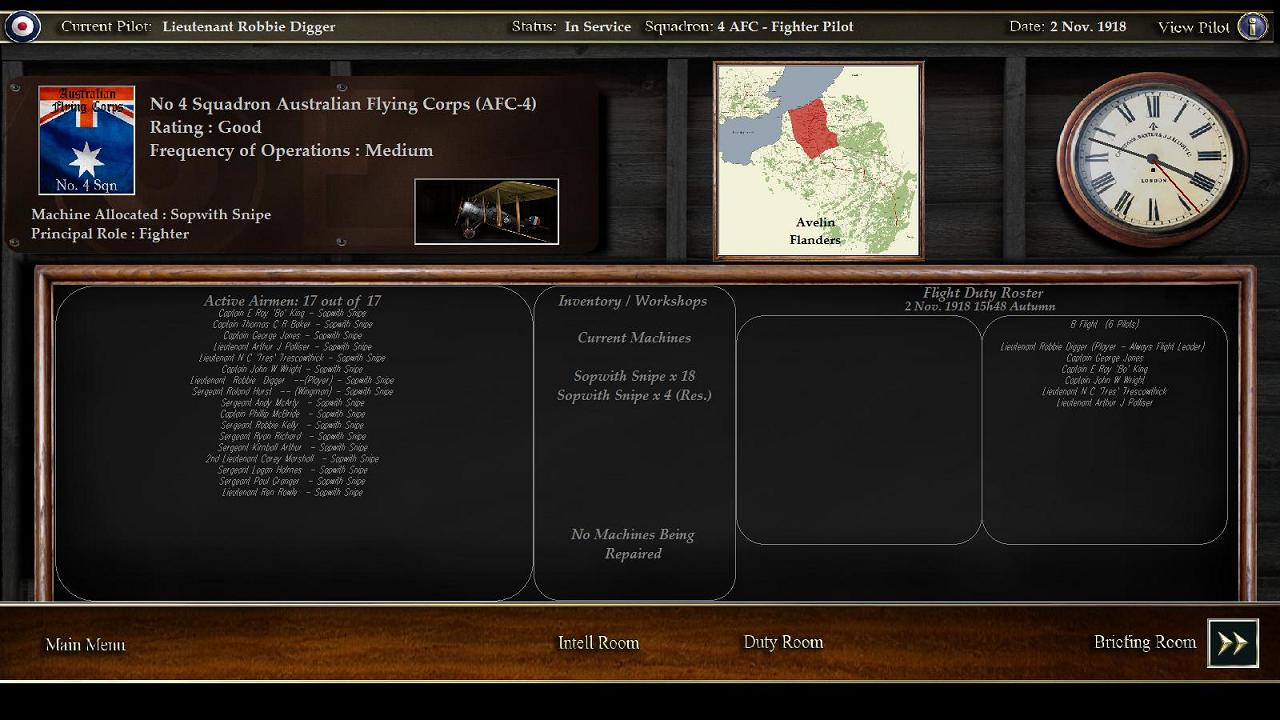Select Sergeant Andy McArly airman row
The image size is (1280, 720).
point(292,403)
